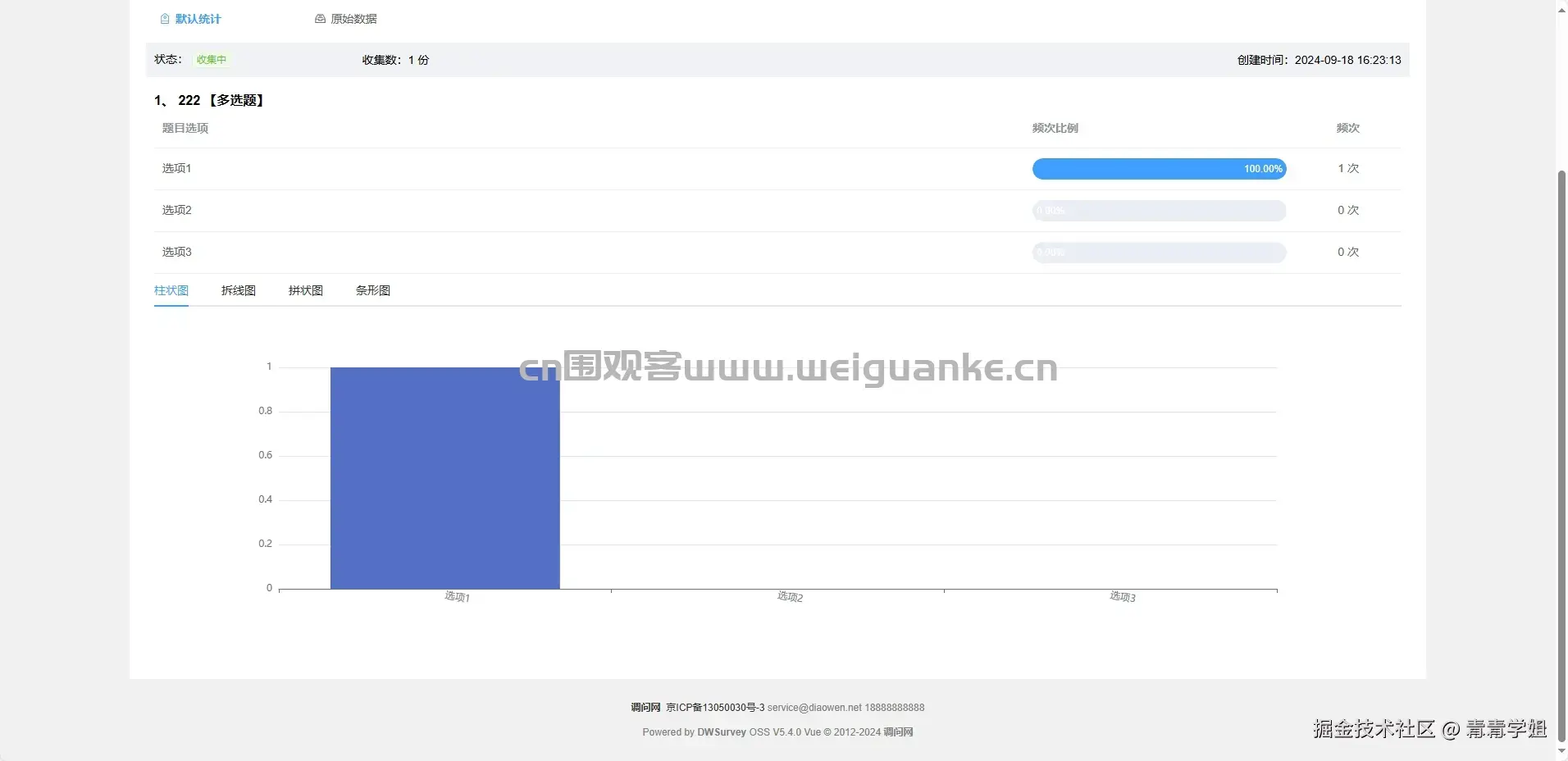Click the 频次比例 column header
The image size is (1568, 761).
coord(1055,128)
